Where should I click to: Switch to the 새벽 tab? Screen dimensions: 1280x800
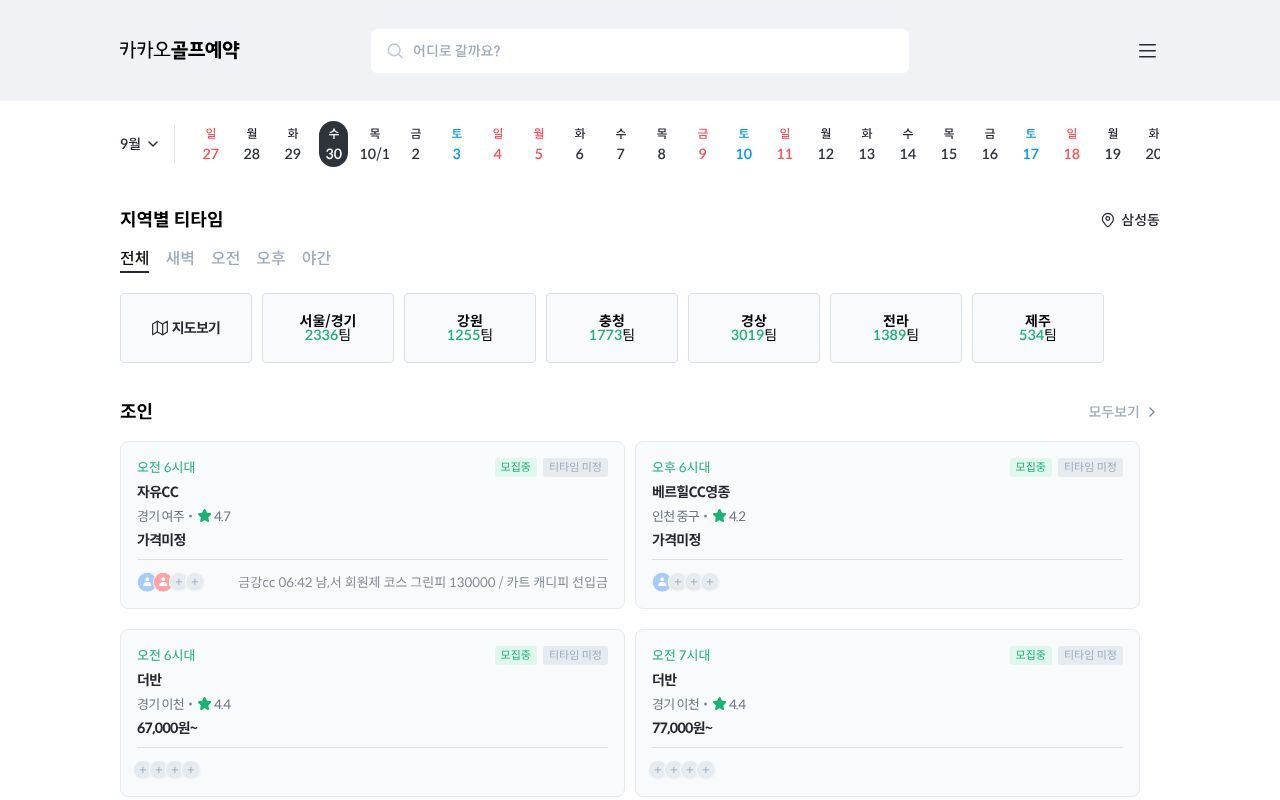[x=180, y=258]
